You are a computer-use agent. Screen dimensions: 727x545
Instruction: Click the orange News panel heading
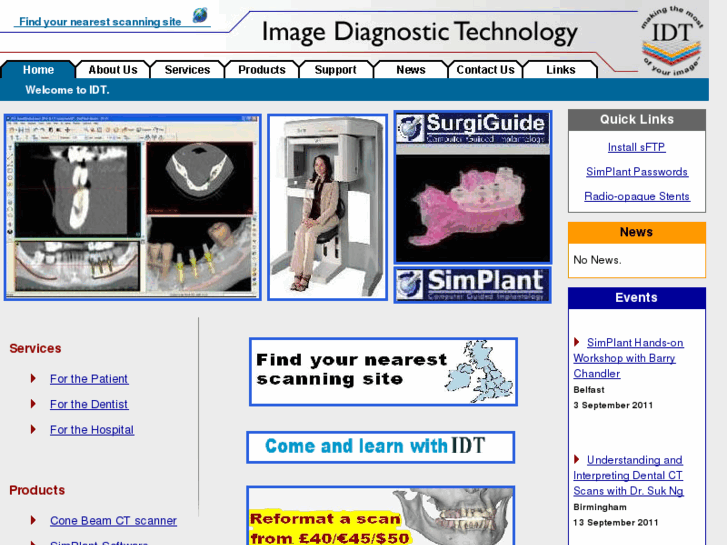coord(637,232)
